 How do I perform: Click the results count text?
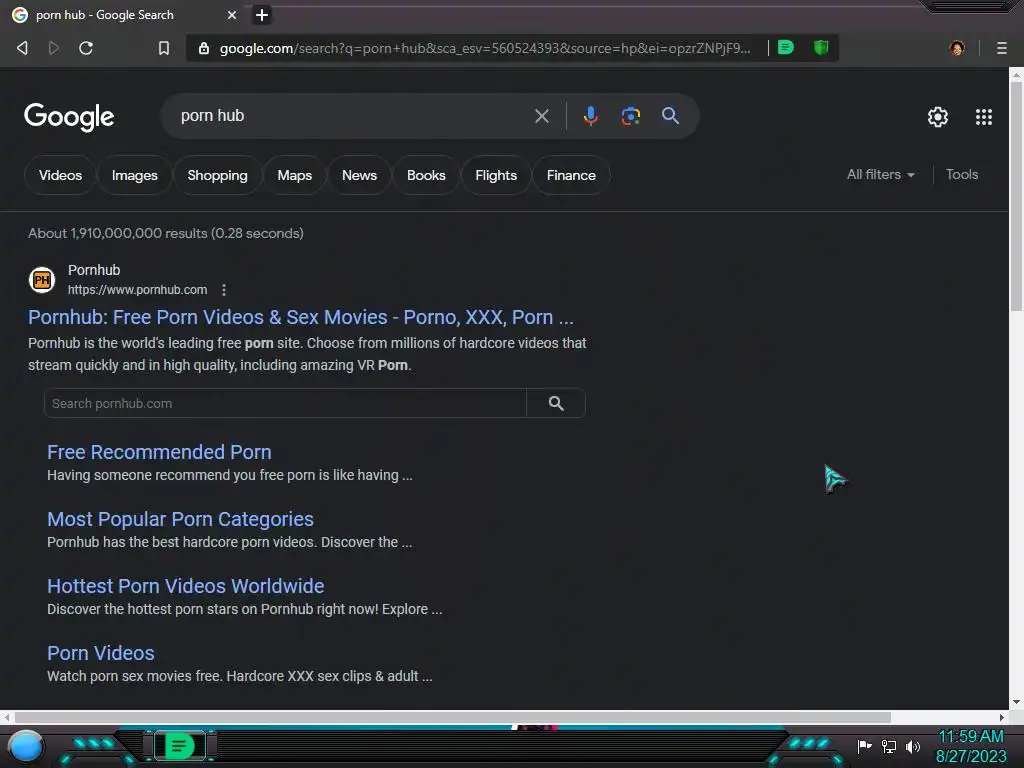[x=166, y=233]
